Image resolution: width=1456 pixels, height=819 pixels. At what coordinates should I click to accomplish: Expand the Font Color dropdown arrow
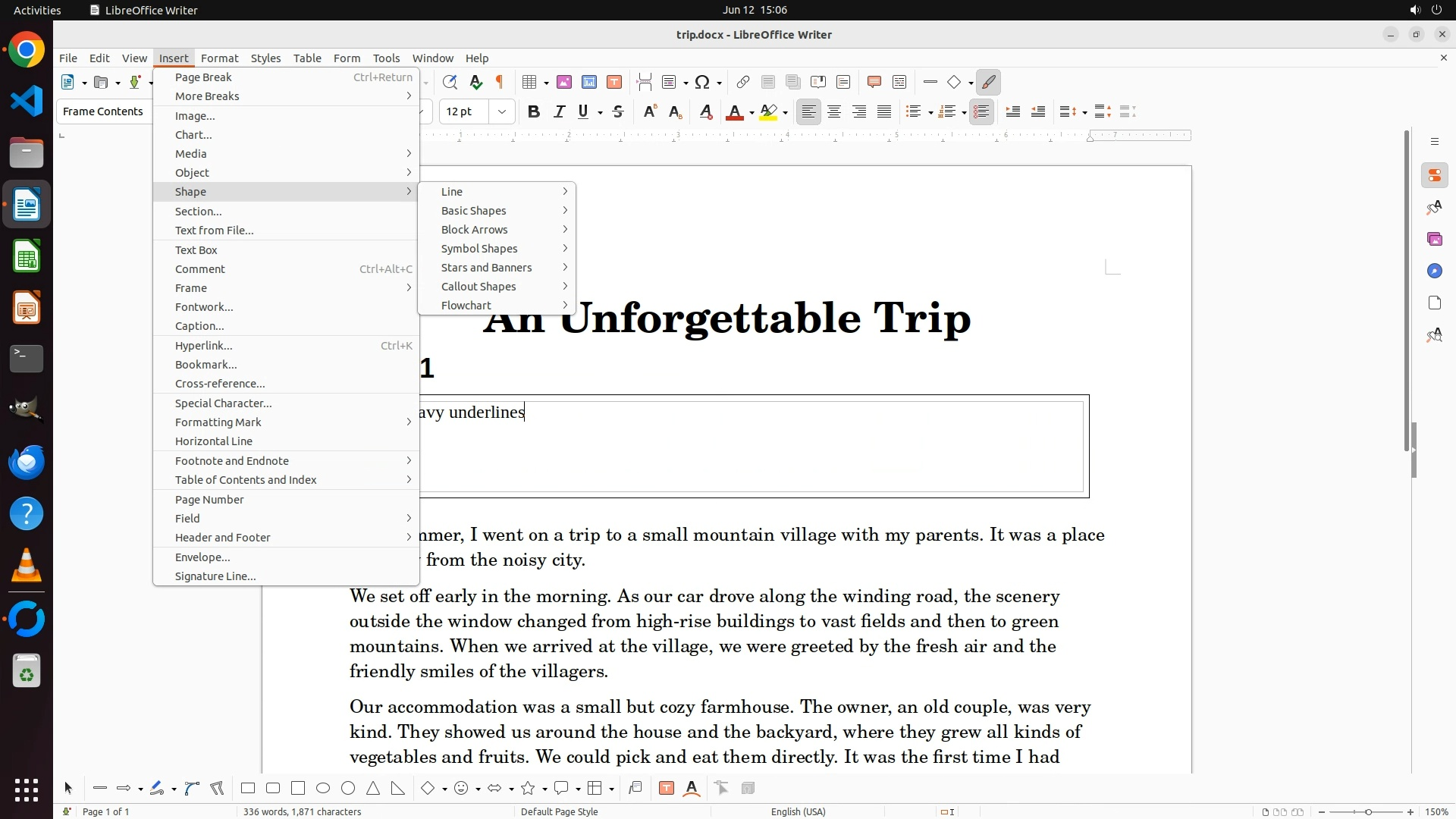click(752, 112)
